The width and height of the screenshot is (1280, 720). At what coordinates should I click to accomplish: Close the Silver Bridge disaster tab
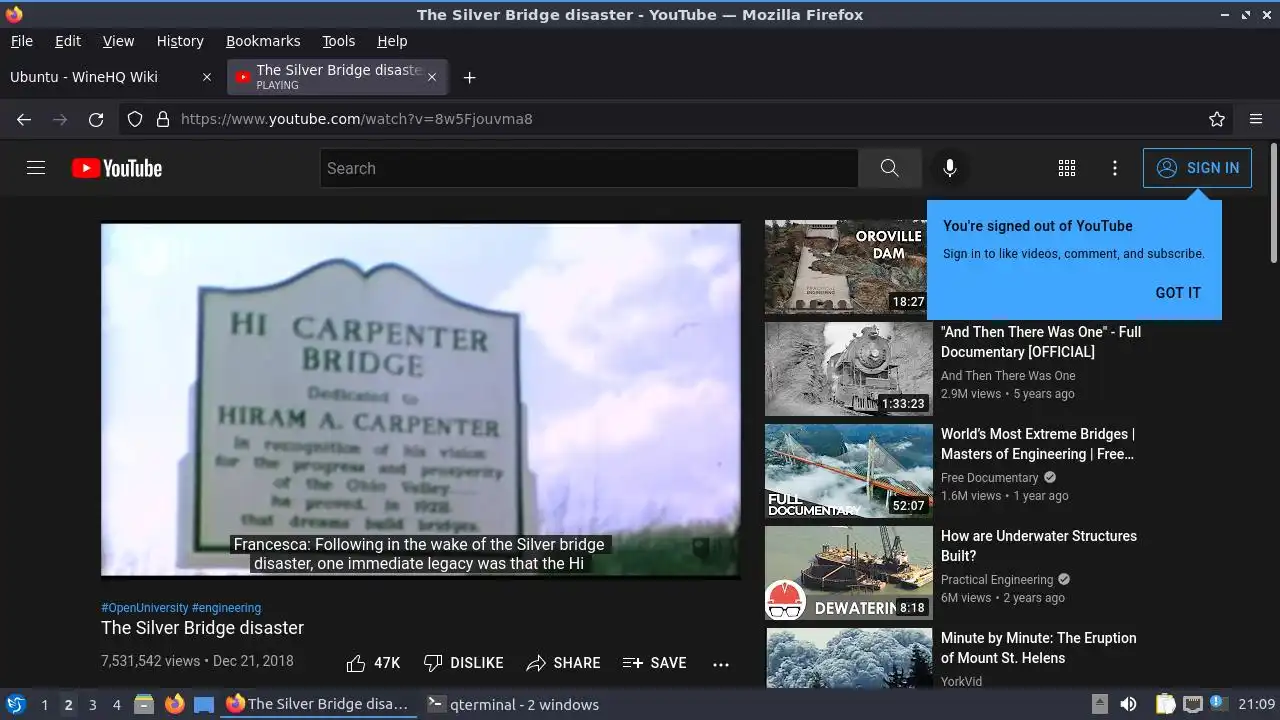432,77
